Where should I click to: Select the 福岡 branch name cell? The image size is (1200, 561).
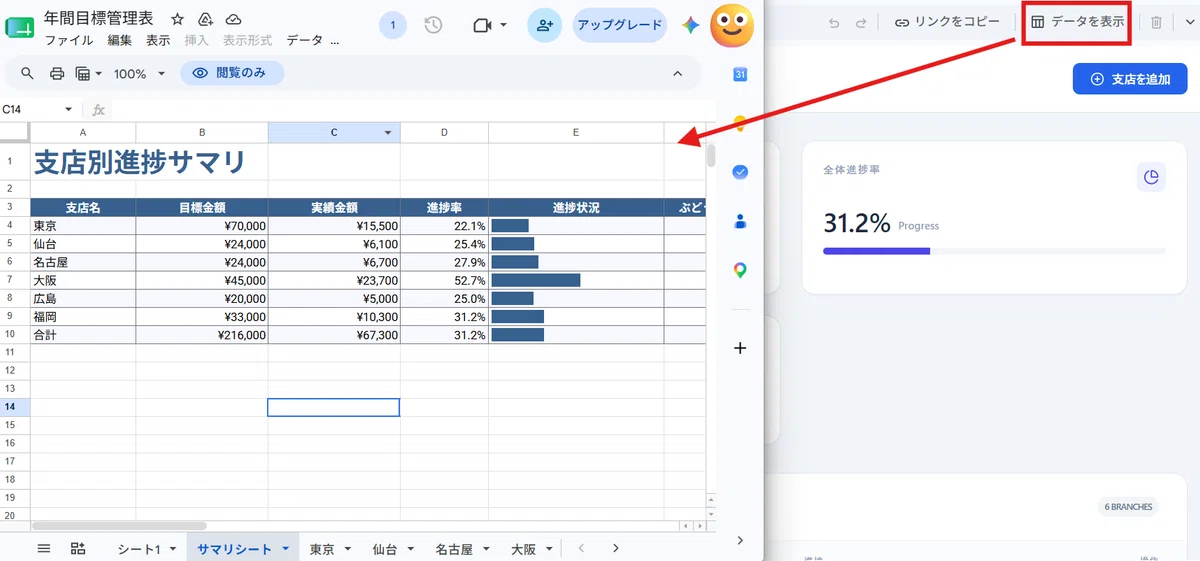pos(83,316)
